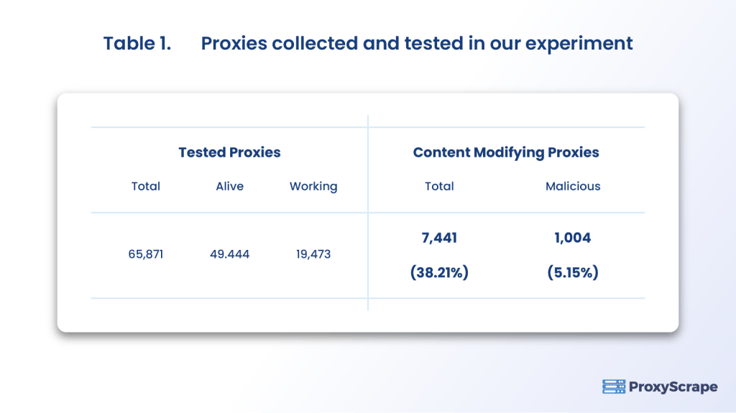Click the Total subheader under Content Modifying Proxies
This screenshot has width=736, height=413.
pos(439,186)
